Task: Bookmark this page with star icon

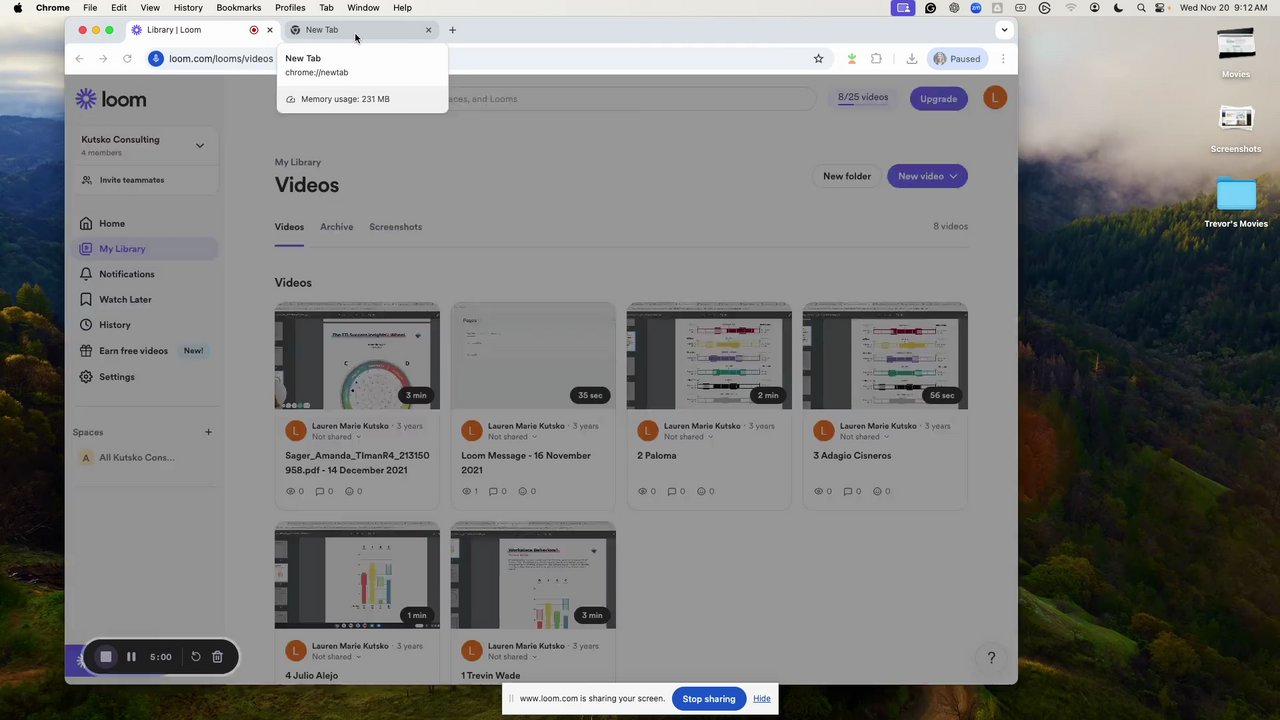Action: click(818, 59)
